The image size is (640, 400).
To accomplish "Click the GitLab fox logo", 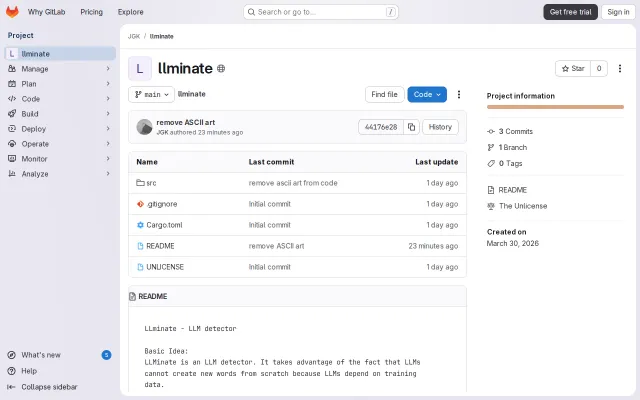I will 12,12.
